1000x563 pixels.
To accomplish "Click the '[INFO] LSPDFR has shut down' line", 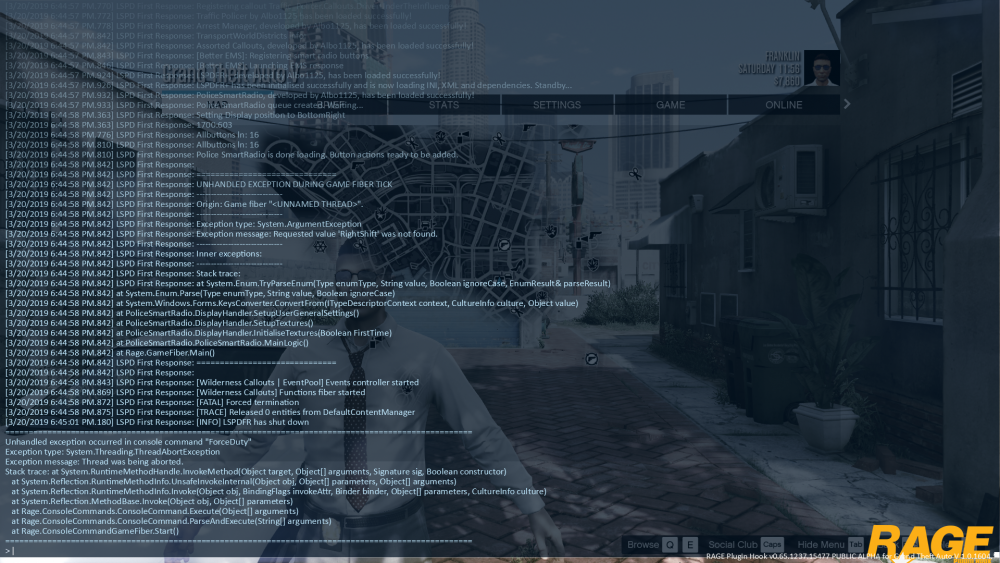I will 157,422.
